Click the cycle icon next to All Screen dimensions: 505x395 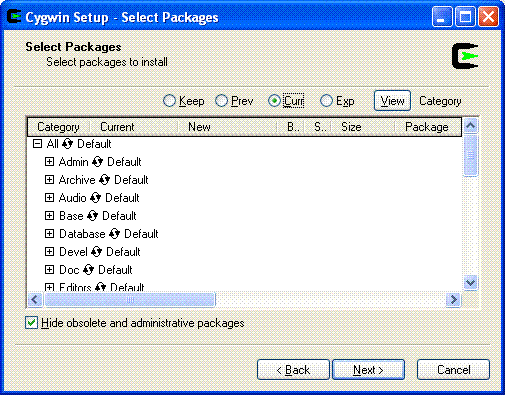pos(67,144)
